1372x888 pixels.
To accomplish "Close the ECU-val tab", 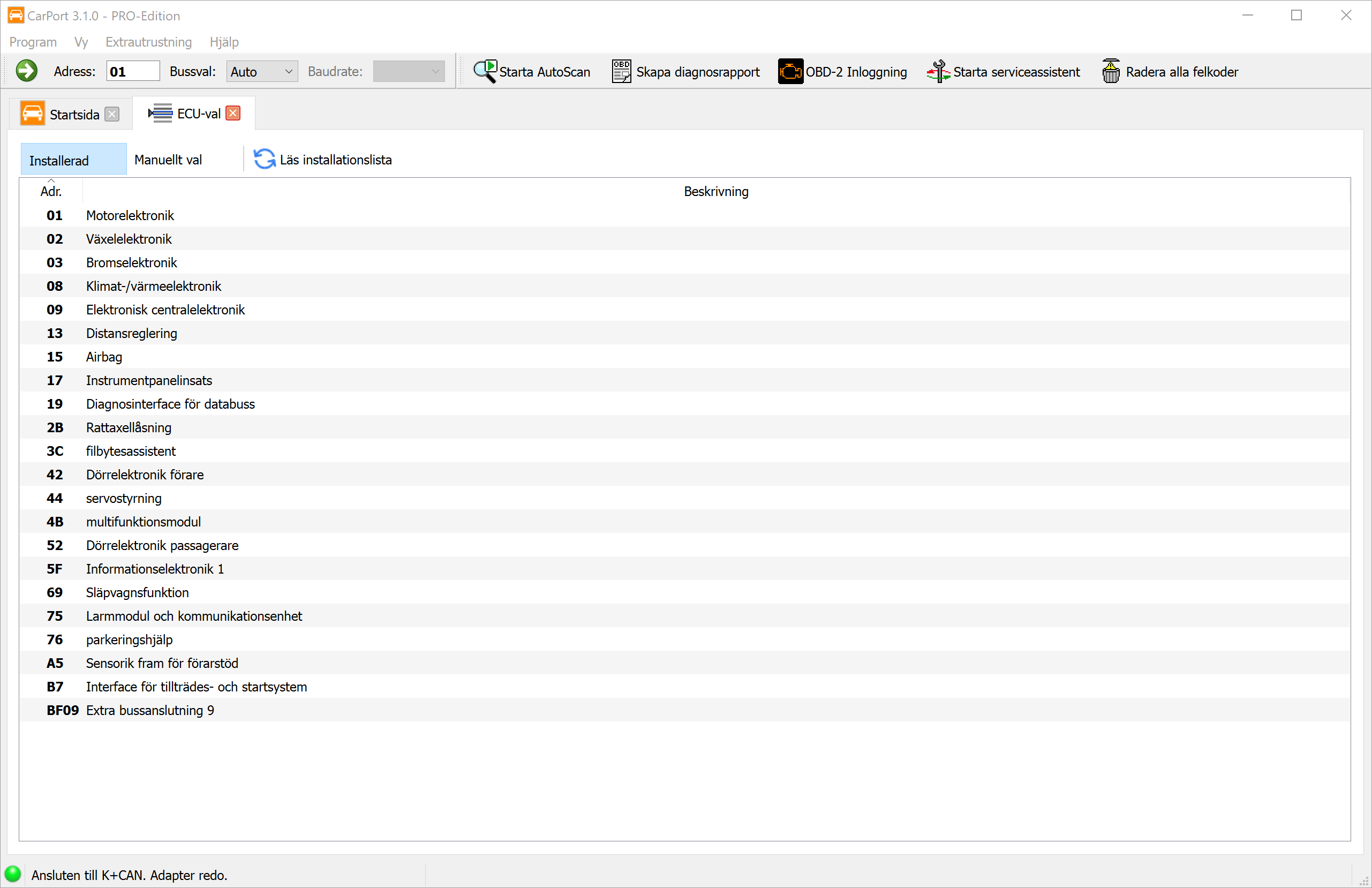I will point(233,113).
